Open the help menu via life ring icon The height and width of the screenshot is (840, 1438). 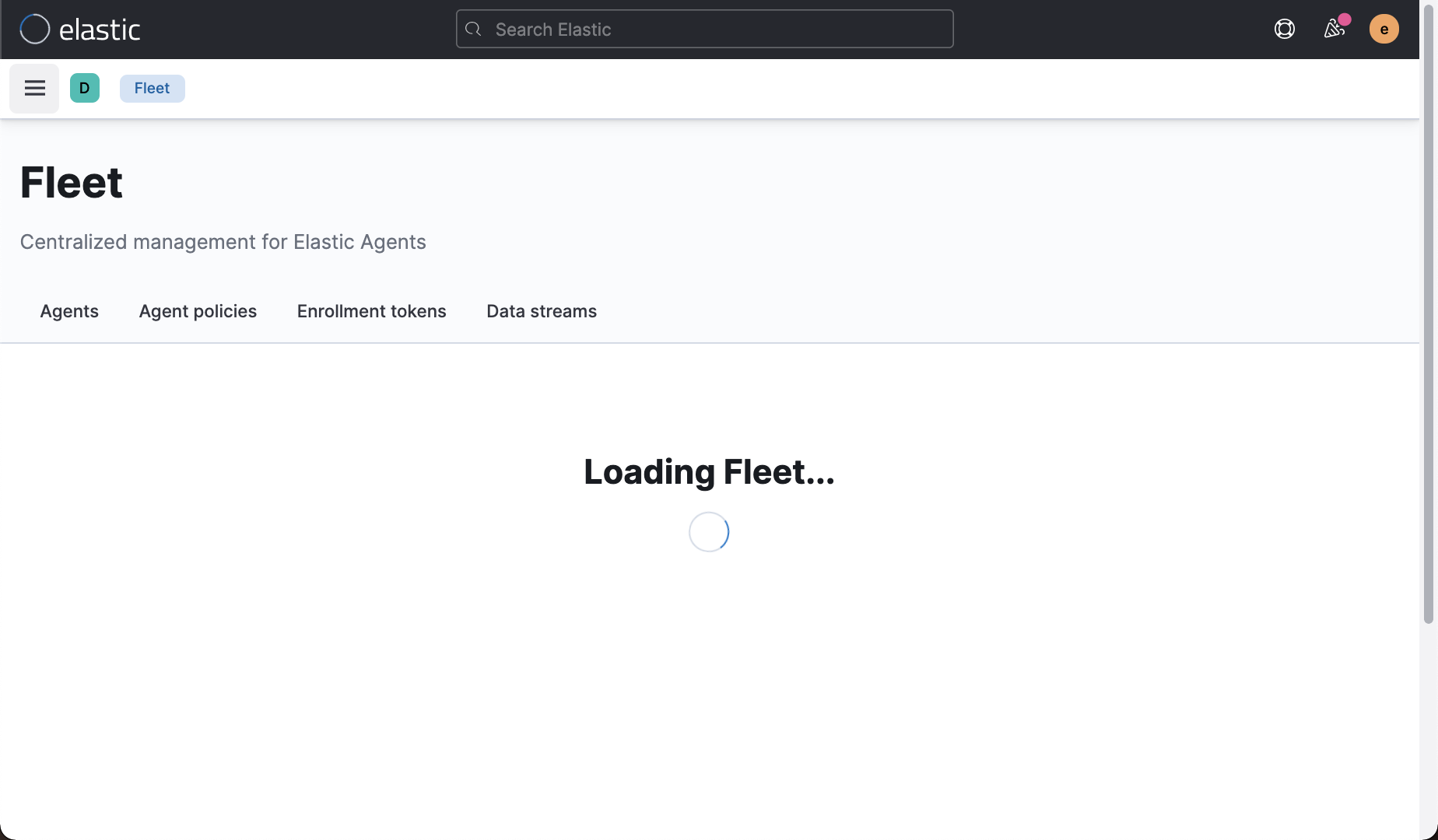[1284, 29]
